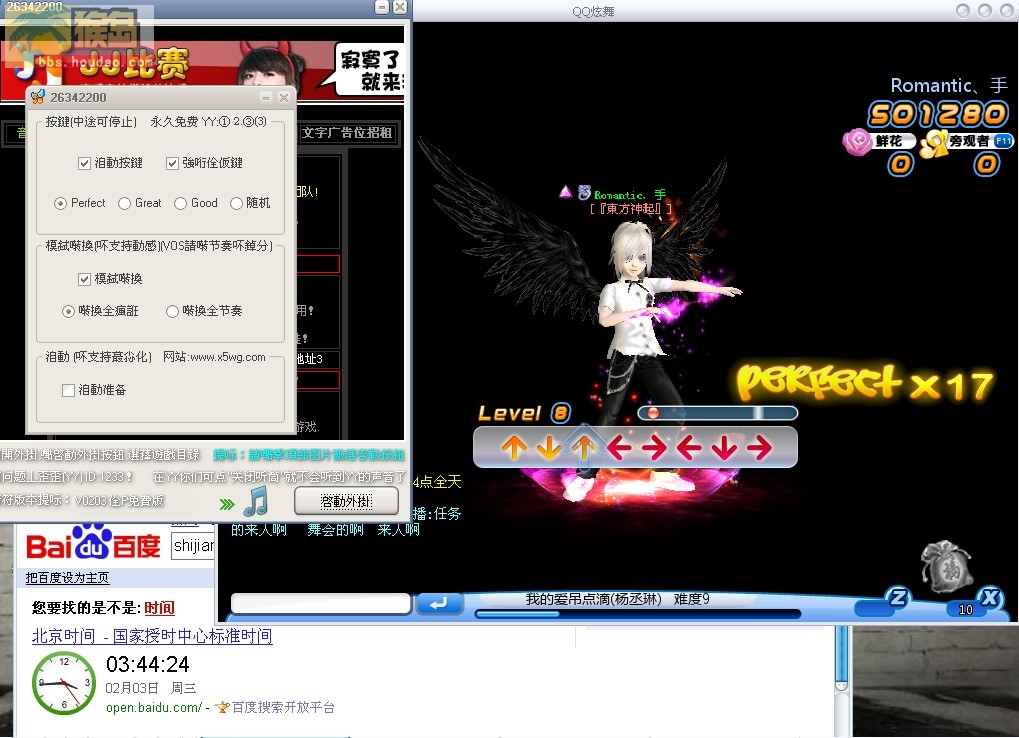Screen dimensions: 1019x738
Task: Open the 北京时间 - 国家授时中心标准时间 result
Action: point(152,636)
